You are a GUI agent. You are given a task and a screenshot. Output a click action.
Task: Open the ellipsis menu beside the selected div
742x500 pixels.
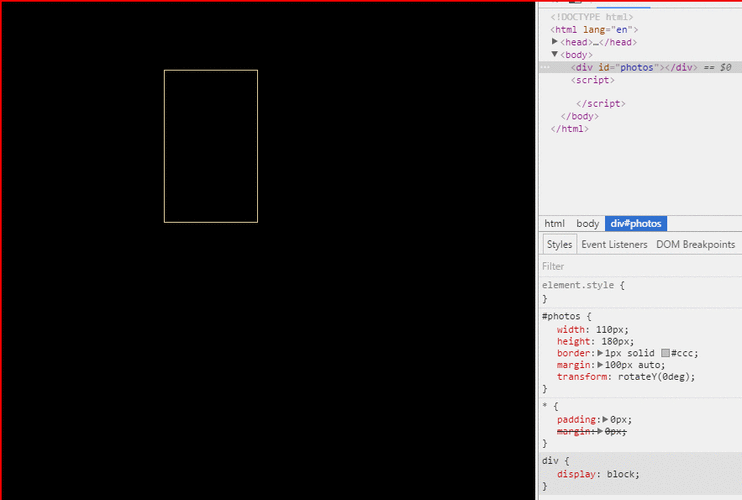click(x=546, y=67)
